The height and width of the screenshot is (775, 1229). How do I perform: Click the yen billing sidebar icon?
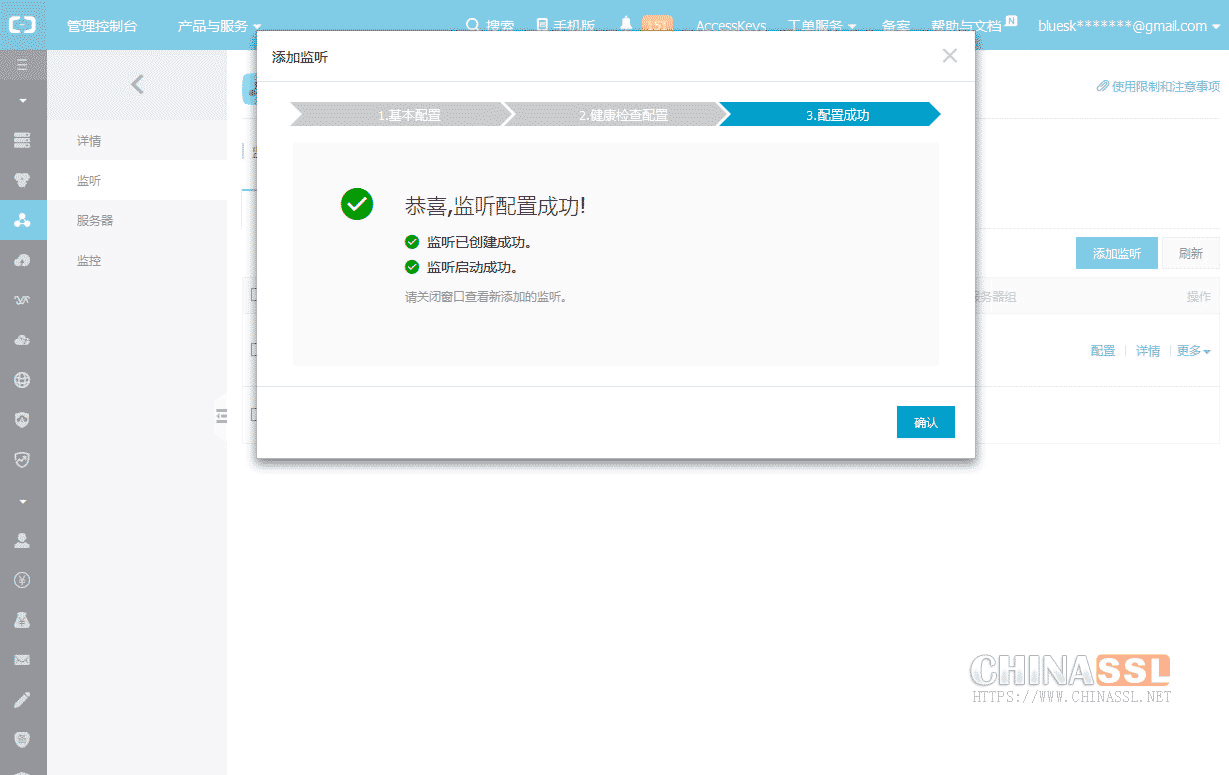coord(22,580)
